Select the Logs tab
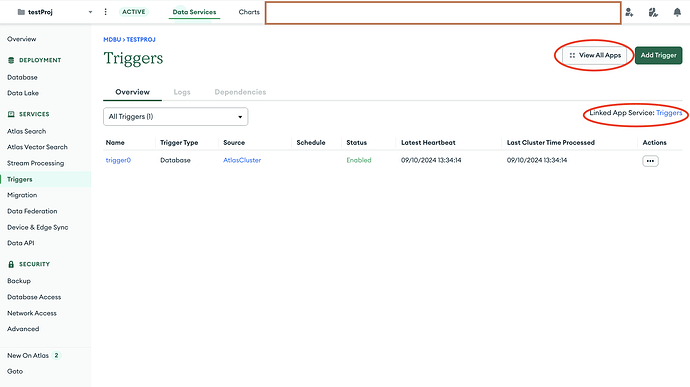690x387 pixels. pyautogui.click(x=182, y=92)
